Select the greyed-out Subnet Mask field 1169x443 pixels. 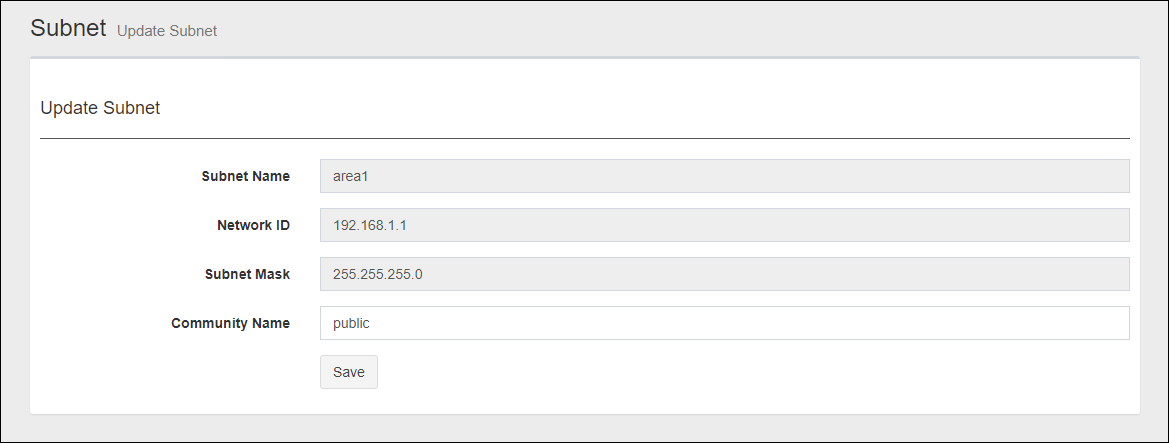coord(724,274)
